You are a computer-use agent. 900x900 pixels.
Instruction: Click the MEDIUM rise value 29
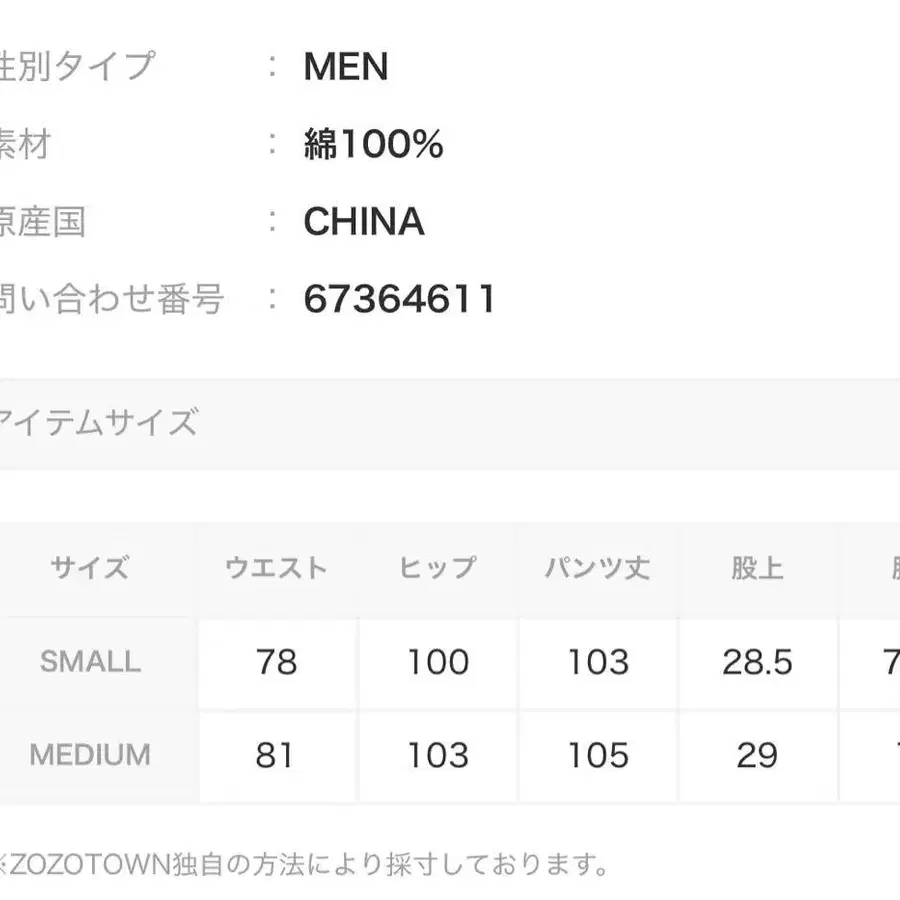tap(757, 755)
